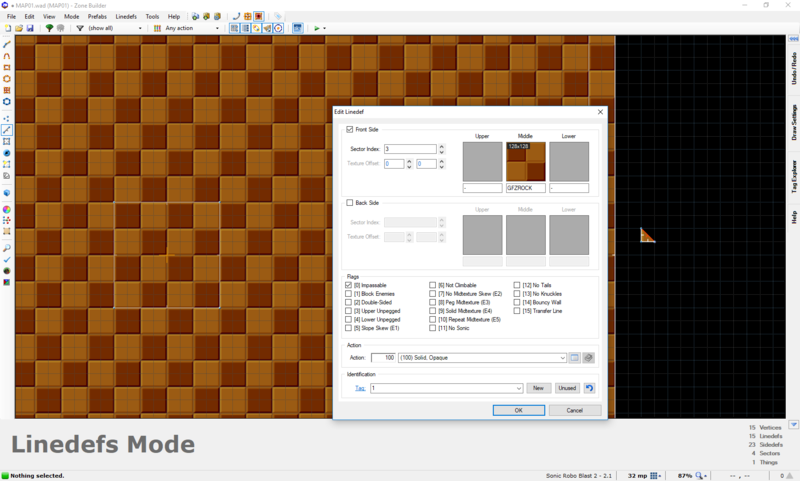Click the New tag button
The width and height of the screenshot is (800, 481).
(538, 387)
